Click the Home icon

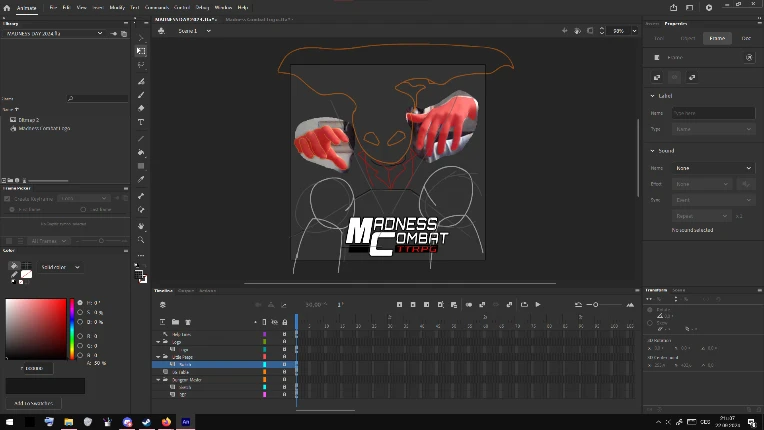(x=7, y=8)
